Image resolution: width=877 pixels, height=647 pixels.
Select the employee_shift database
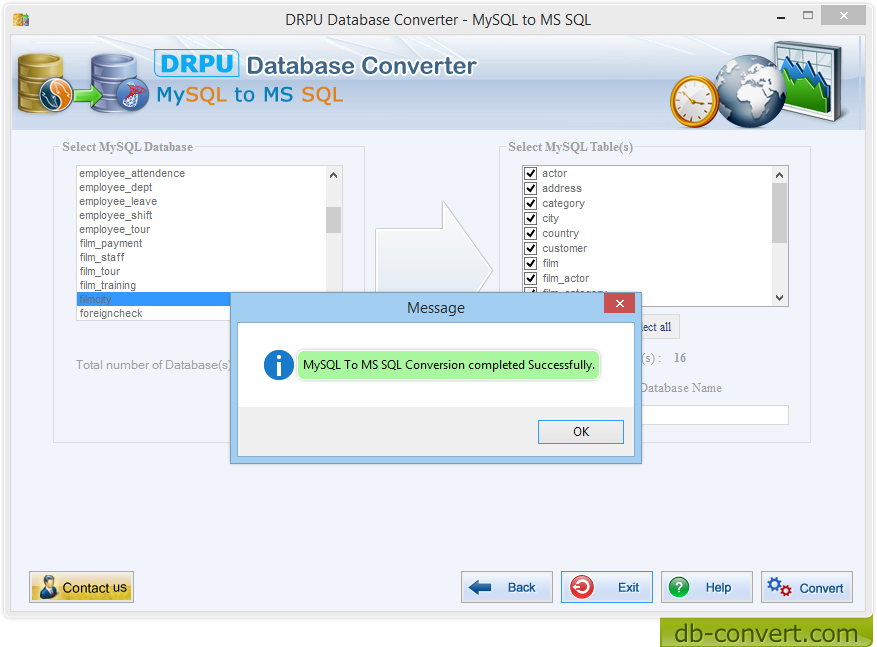point(201,215)
